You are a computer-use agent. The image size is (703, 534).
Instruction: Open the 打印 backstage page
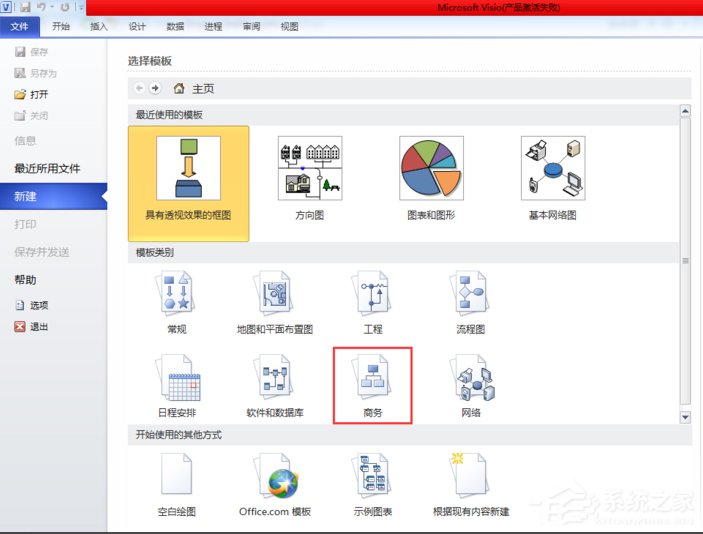pos(25,224)
